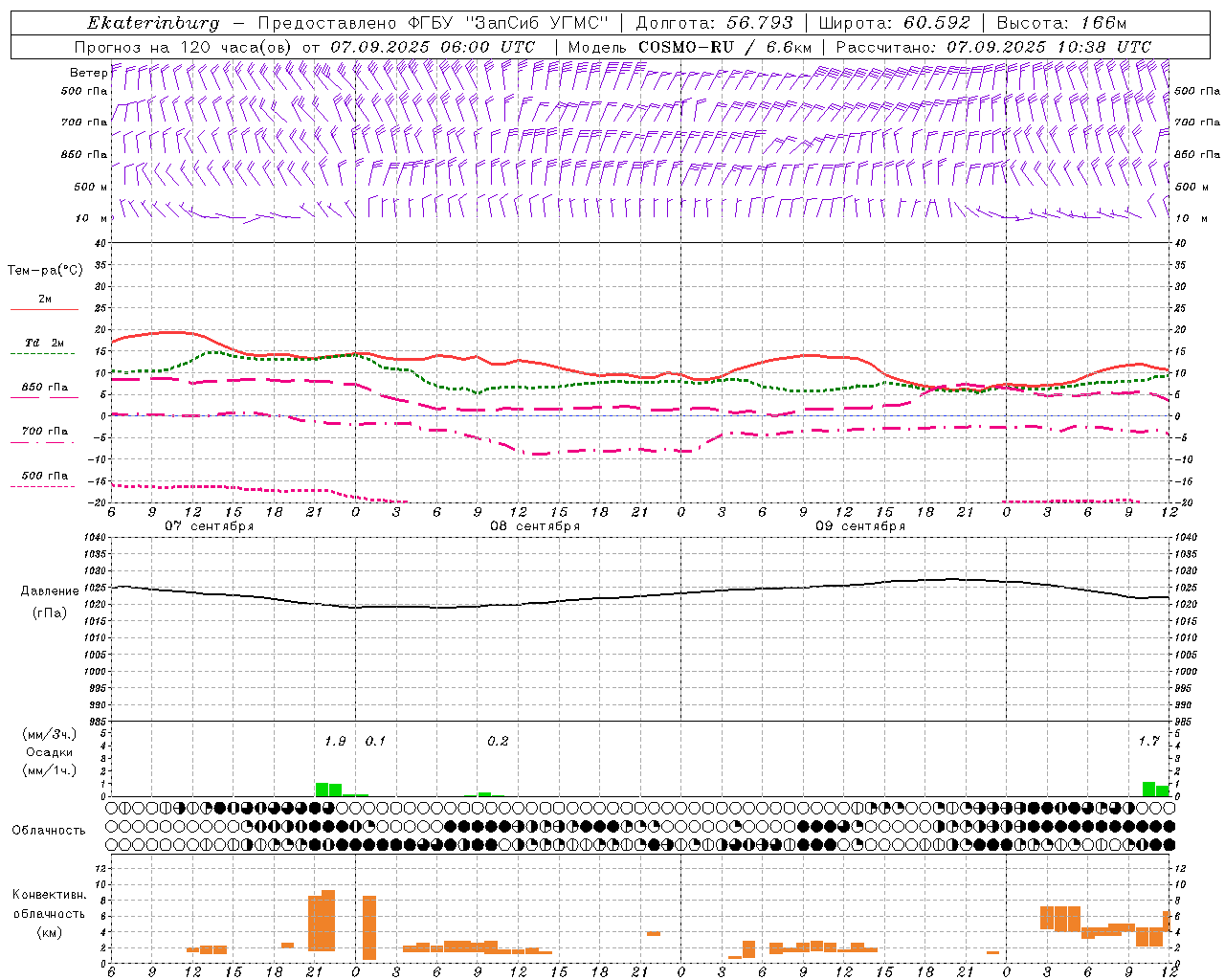
Task: Click the Широта: 60.592 value
Action: point(894,23)
